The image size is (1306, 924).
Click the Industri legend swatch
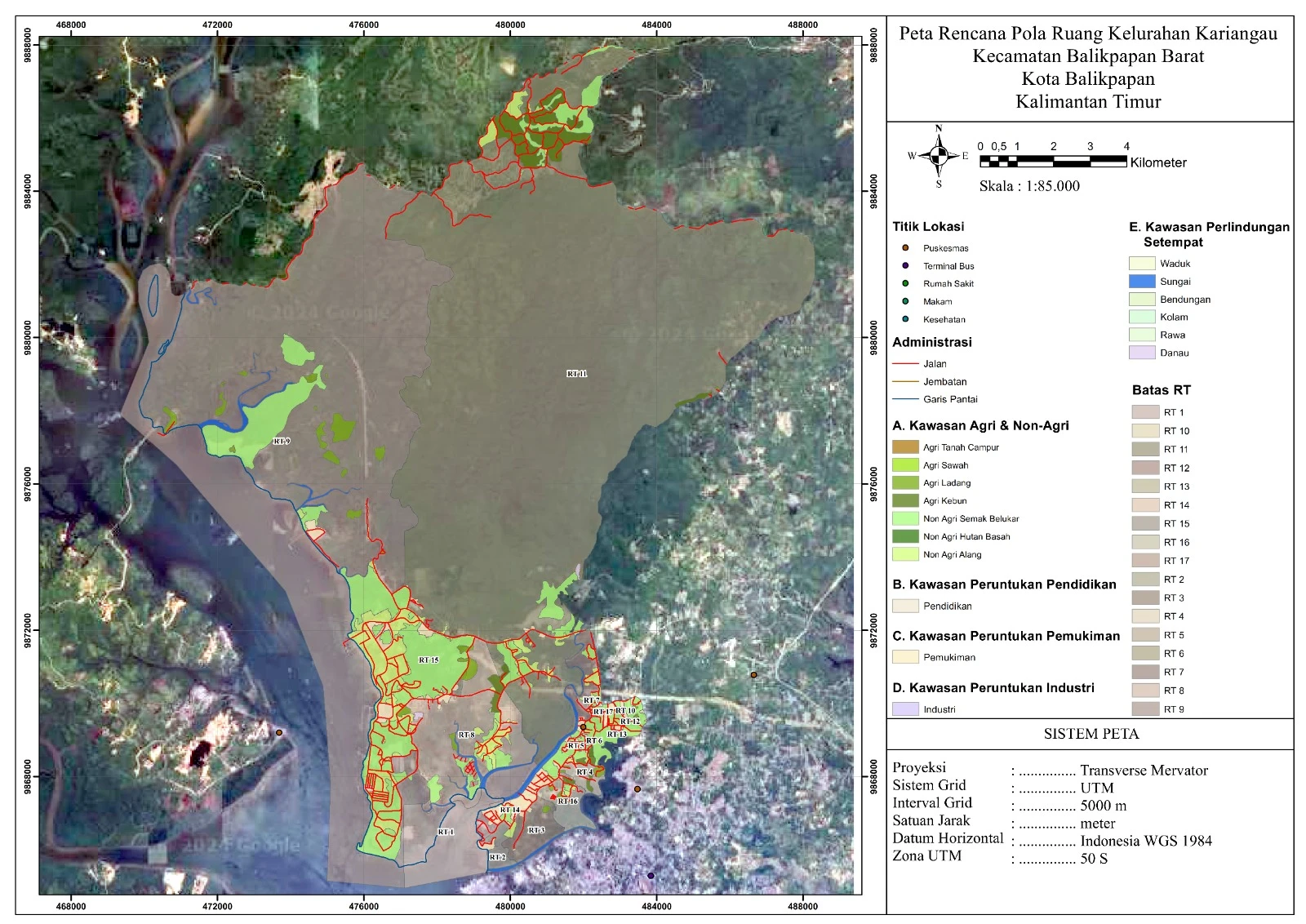point(905,709)
